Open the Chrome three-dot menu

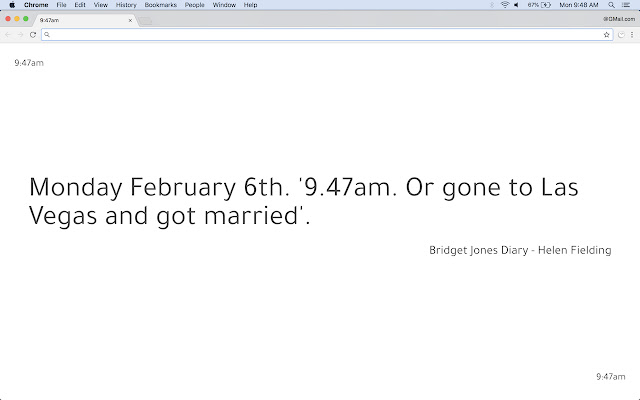pyautogui.click(x=631, y=34)
